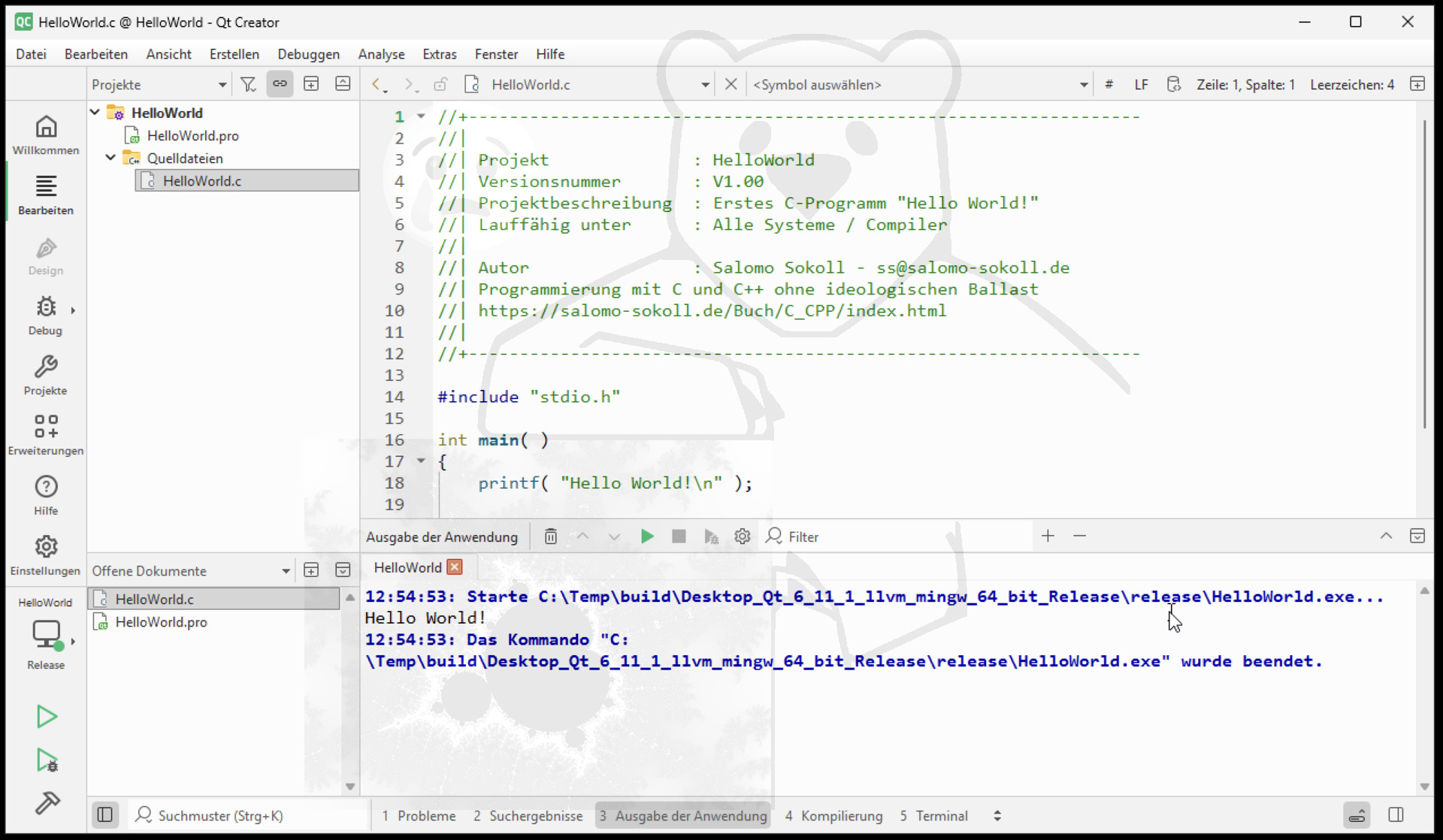Open the Erstellen menu

click(x=234, y=54)
